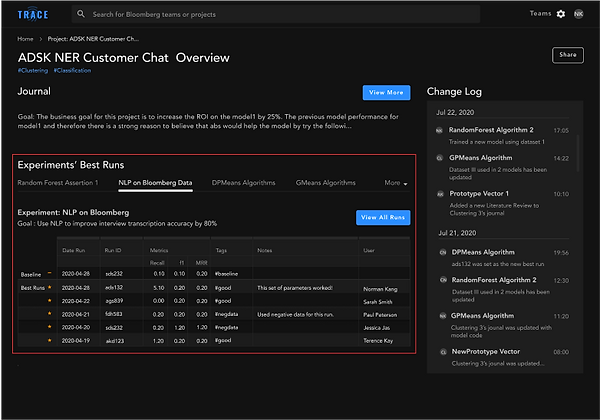
Task: Focus the Bloomberg teams search field
Action: tap(276, 14)
